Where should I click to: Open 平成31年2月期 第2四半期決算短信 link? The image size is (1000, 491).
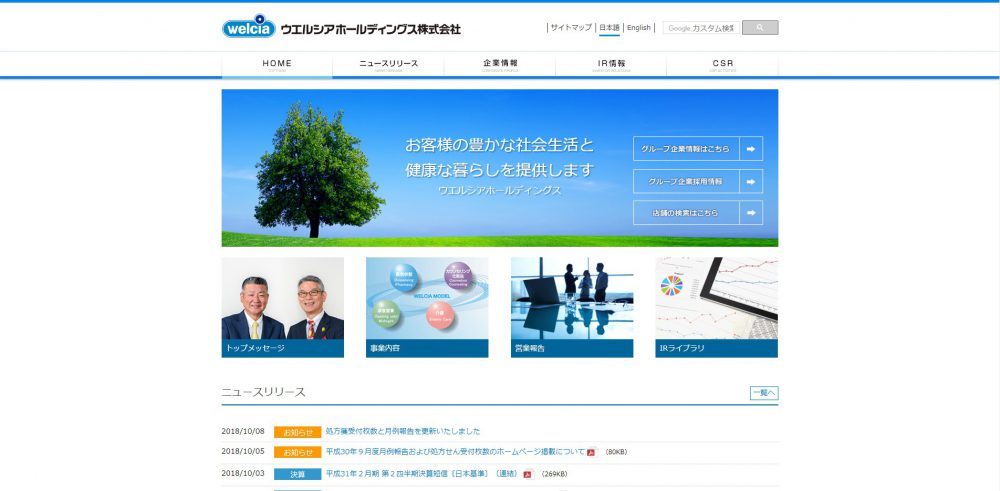[423, 474]
